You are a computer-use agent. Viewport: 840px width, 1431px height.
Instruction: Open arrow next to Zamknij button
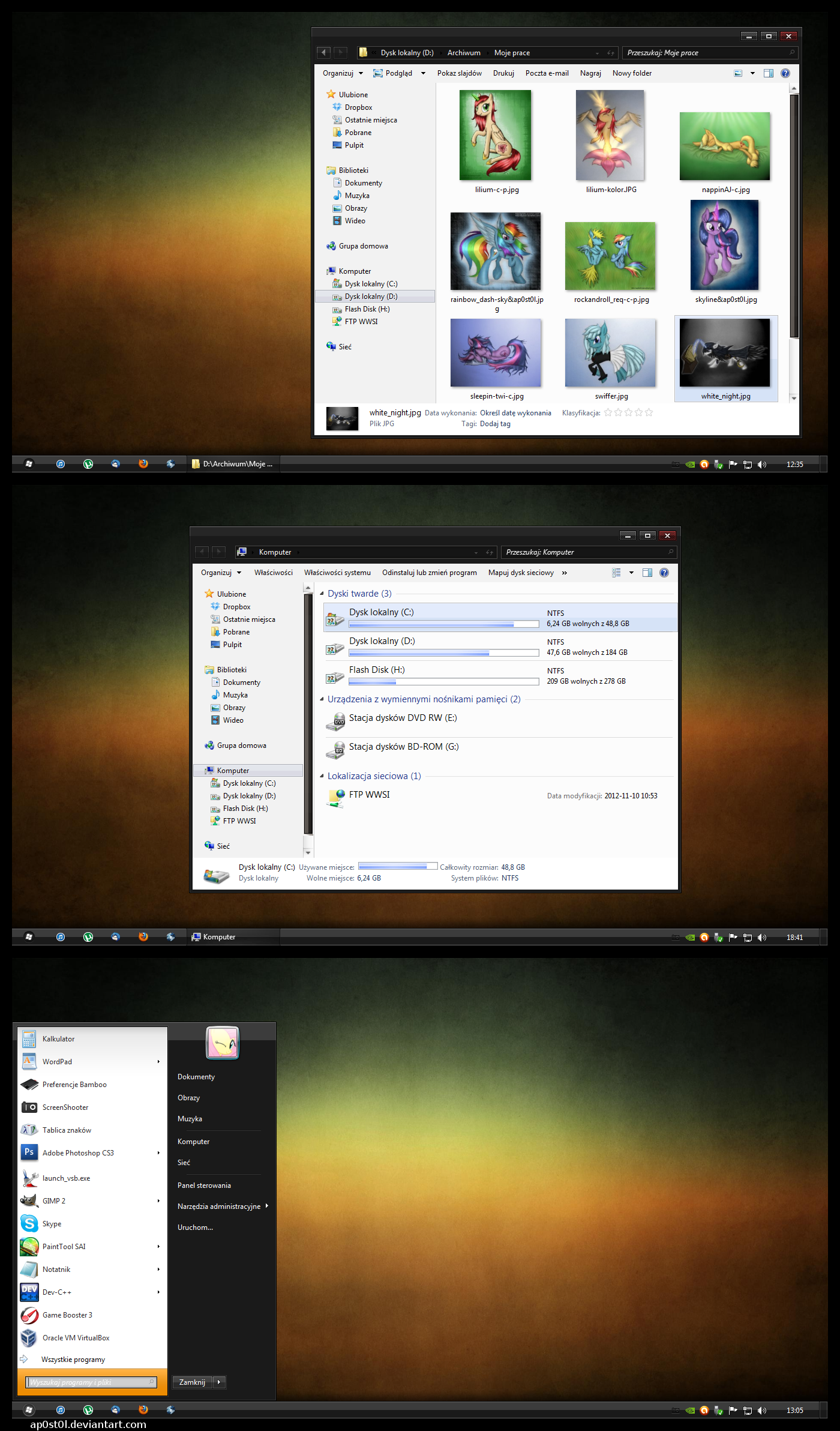(x=219, y=1382)
